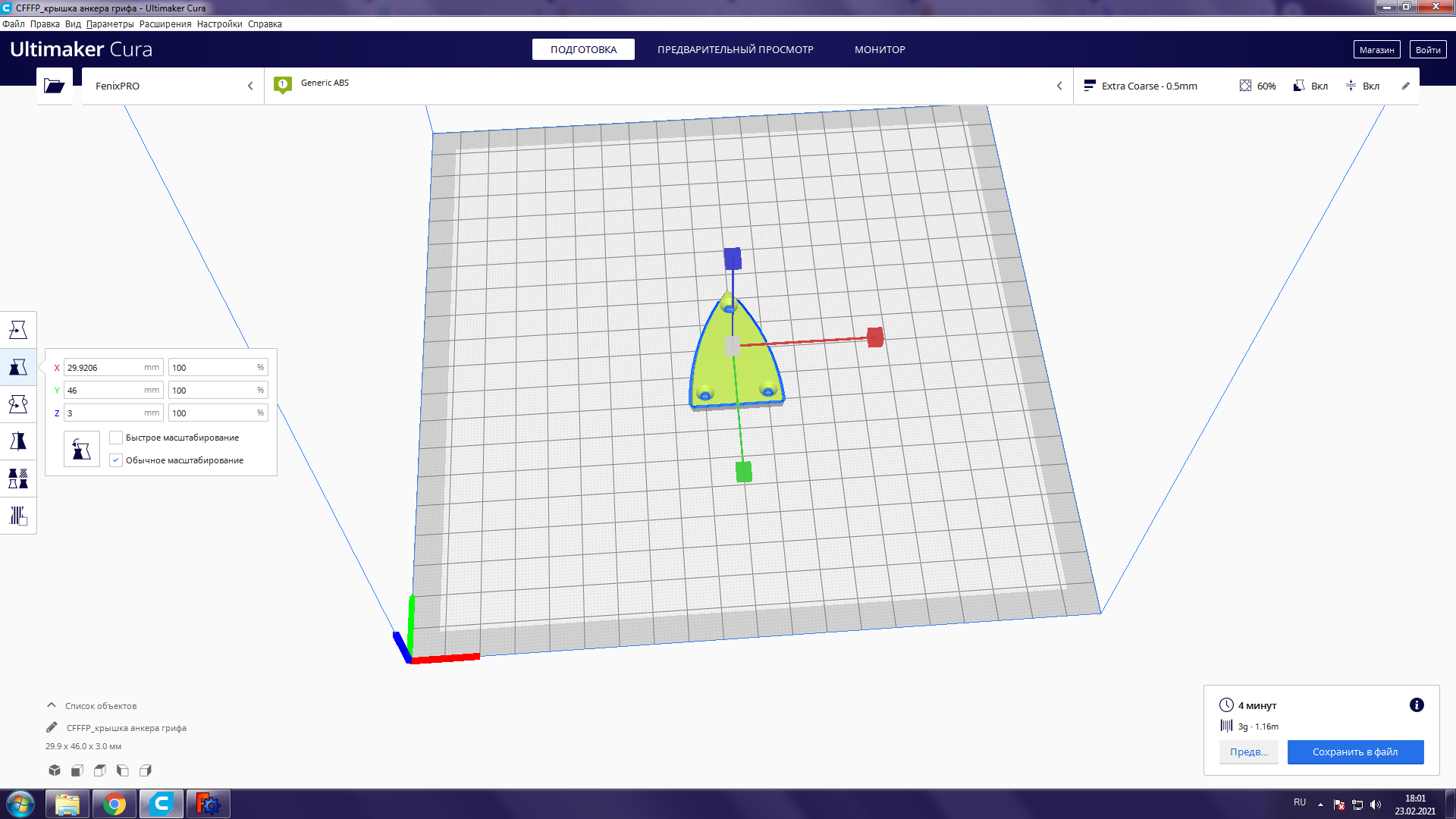Select the Support Blocker tool

18,516
